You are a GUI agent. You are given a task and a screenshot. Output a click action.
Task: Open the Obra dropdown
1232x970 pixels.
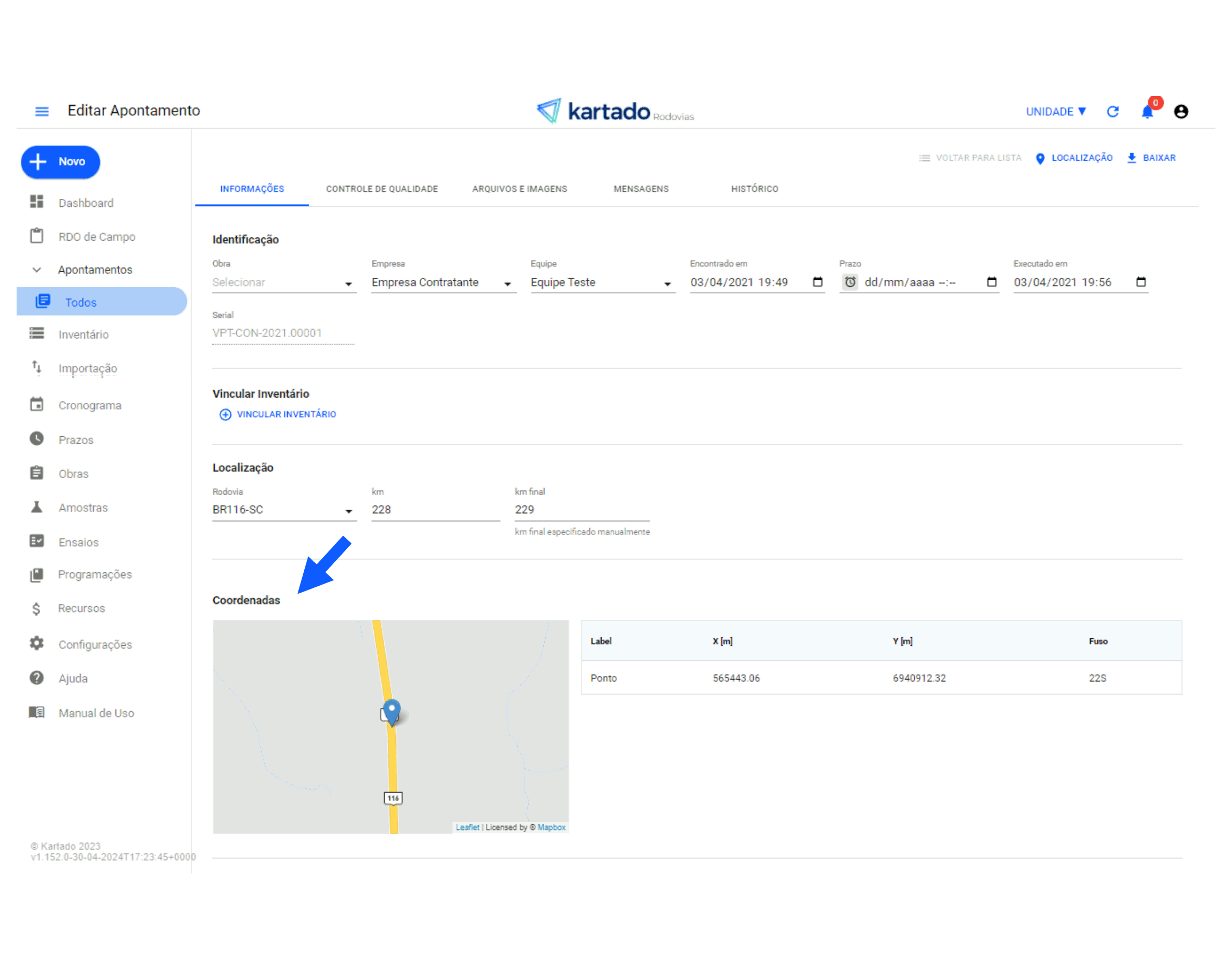coord(284,283)
